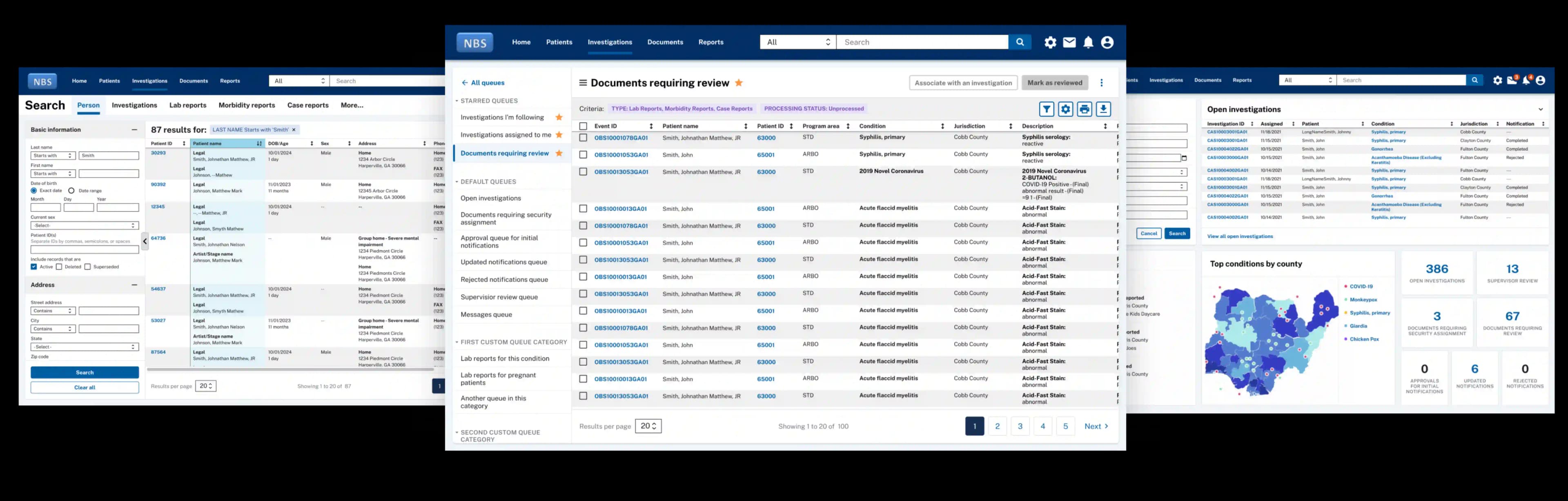This screenshot has height=501, width=1568.
Task: Unstar the Documents requiring review queue
Action: pyautogui.click(x=559, y=153)
